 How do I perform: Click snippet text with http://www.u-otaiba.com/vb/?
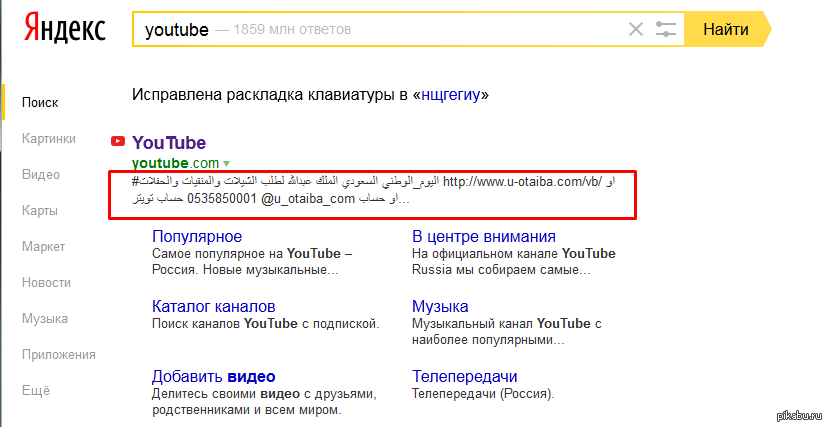(x=522, y=181)
